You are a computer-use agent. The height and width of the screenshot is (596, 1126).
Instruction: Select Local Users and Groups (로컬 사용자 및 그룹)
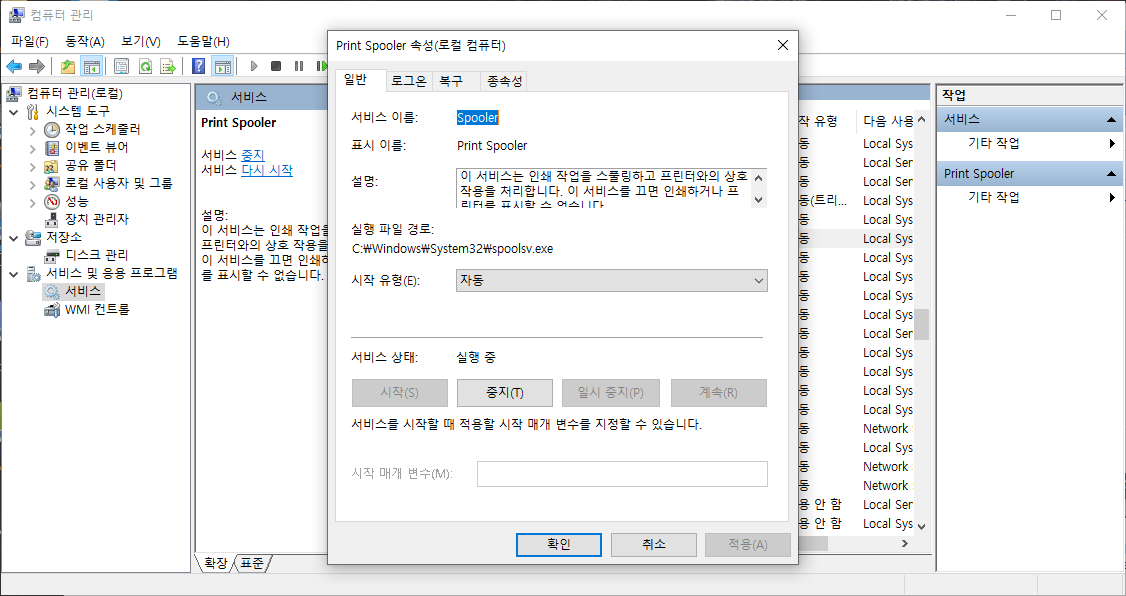click(119, 183)
